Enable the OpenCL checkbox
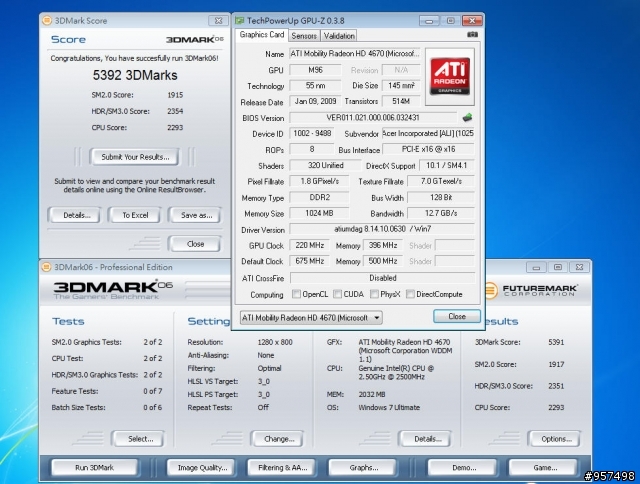Viewport: 640px width, 484px height. pyautogui.click(x=296, y=294)
